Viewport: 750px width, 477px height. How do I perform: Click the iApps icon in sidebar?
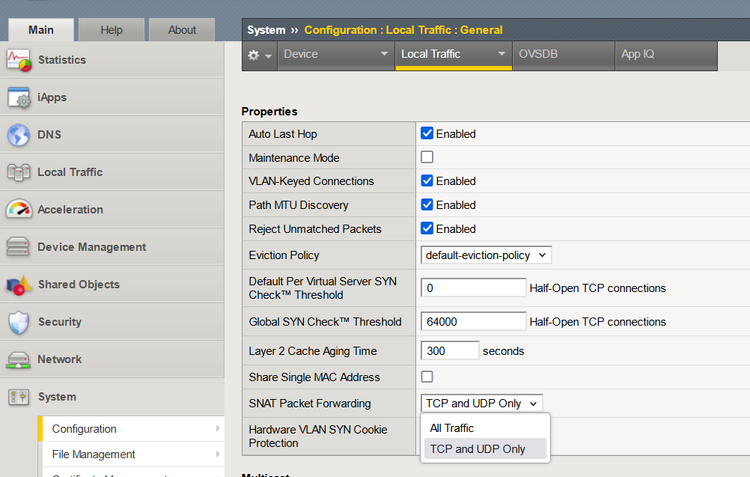[x=19, y=98]
